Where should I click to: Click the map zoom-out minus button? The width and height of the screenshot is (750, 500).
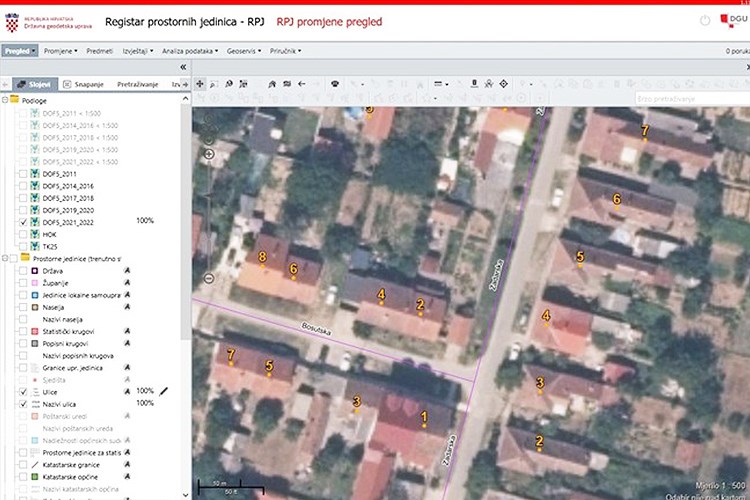(209, 278)
